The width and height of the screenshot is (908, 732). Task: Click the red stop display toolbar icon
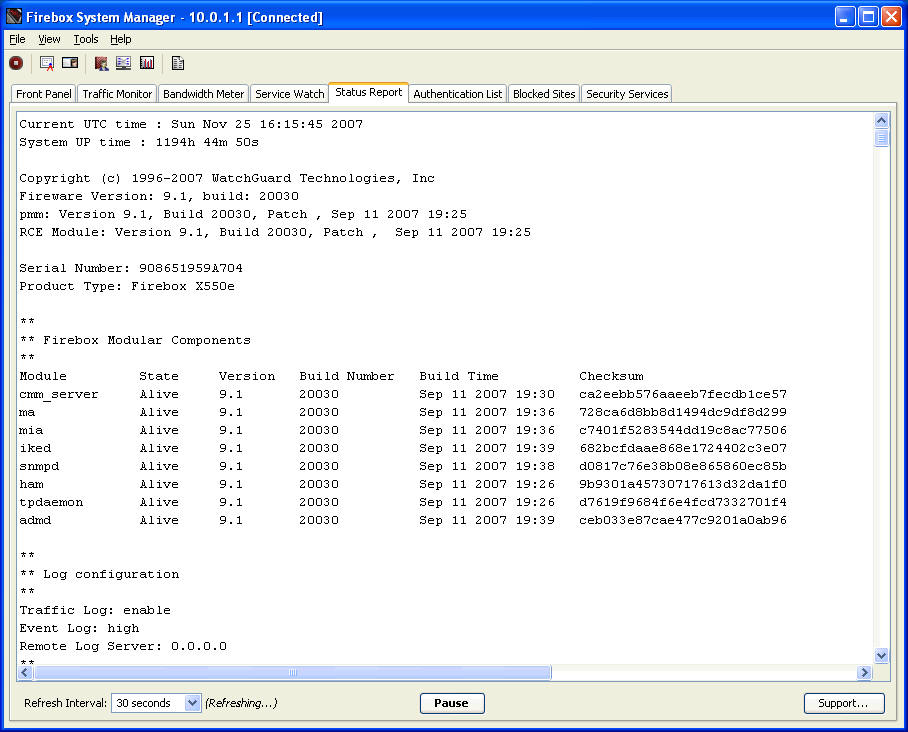16,63
